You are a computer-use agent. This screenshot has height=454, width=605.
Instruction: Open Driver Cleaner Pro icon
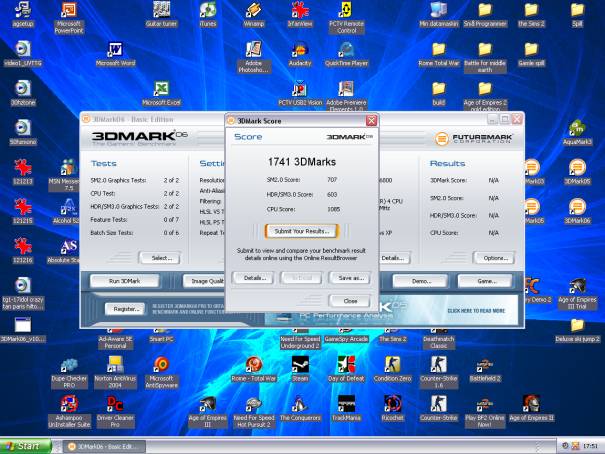pyautogui.click(x=115, y=412)
